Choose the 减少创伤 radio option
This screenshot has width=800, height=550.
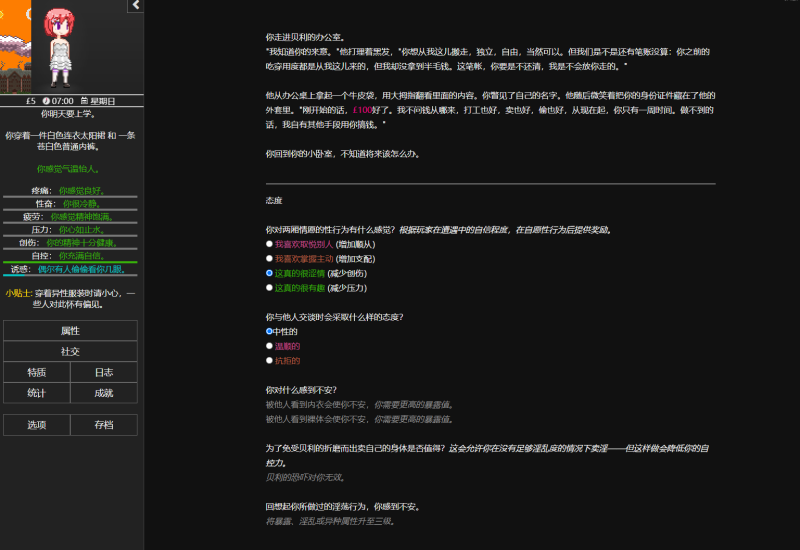(x=269, y=272)
